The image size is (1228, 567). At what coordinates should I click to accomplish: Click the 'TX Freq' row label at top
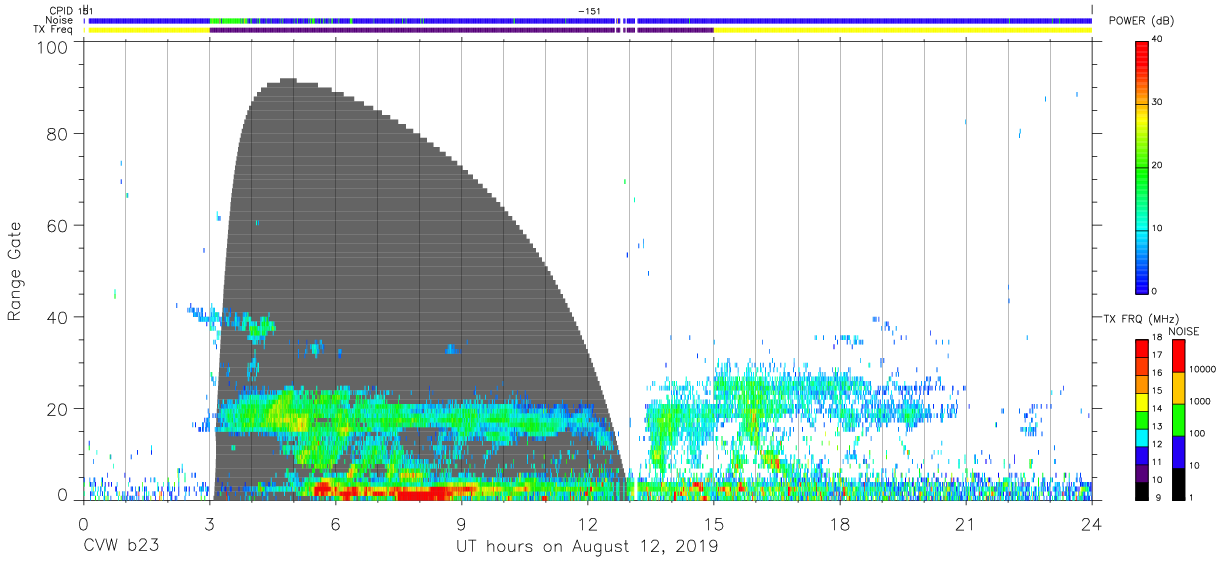click(54, 30)
